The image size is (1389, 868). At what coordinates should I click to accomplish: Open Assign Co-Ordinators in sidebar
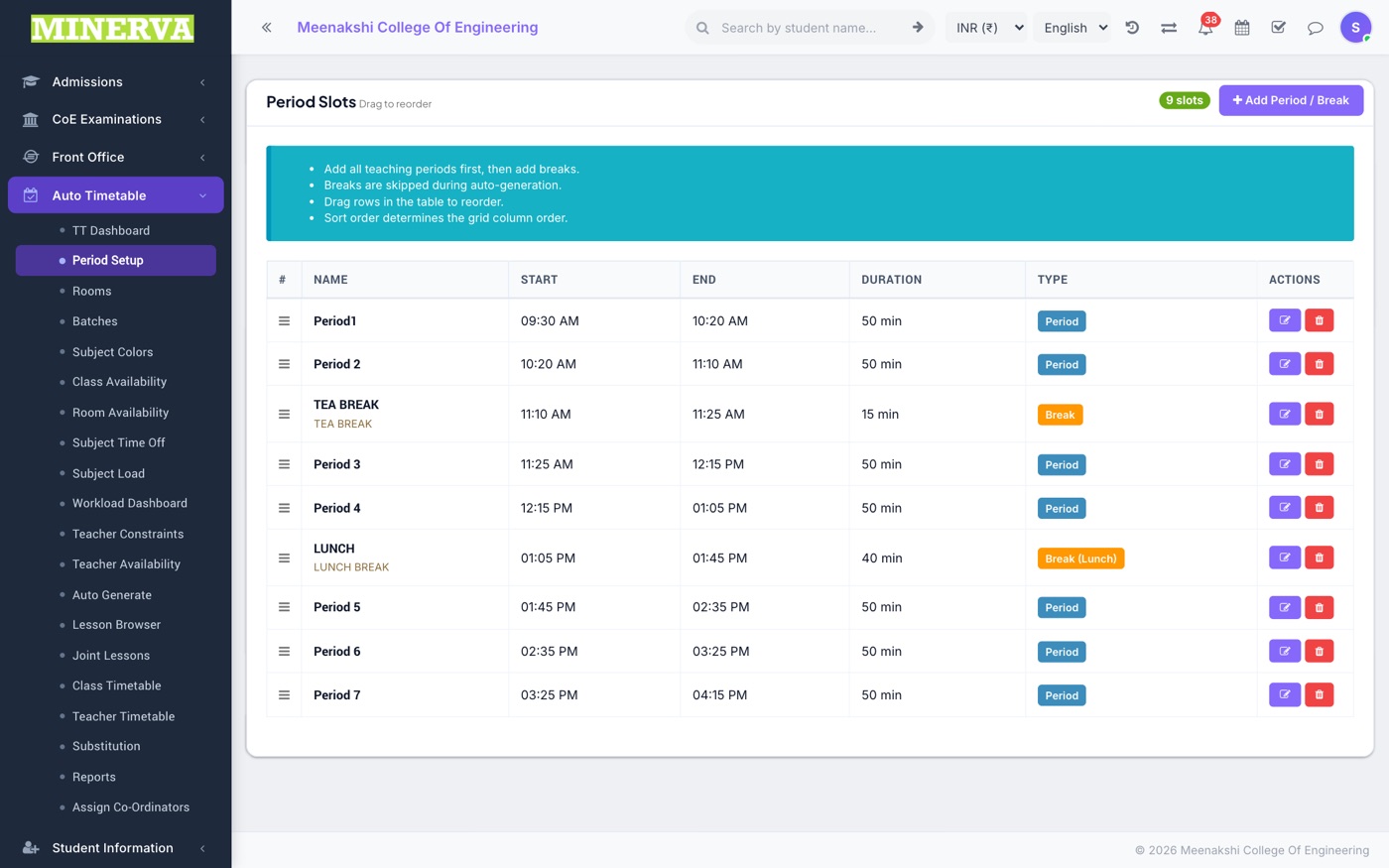point(131,807)
